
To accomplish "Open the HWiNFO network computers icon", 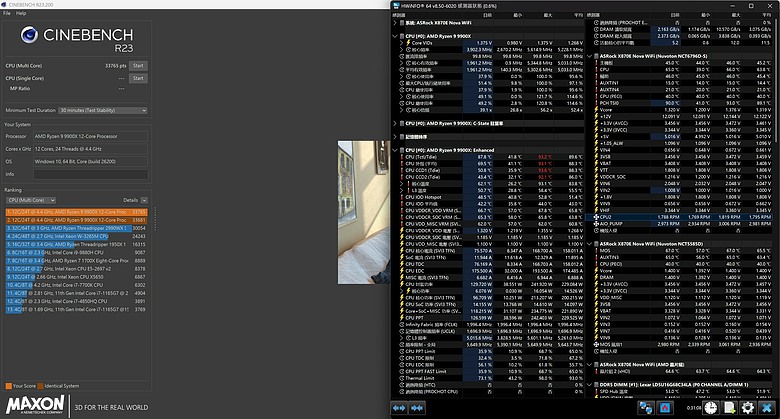I will click(x=646, y=408).
